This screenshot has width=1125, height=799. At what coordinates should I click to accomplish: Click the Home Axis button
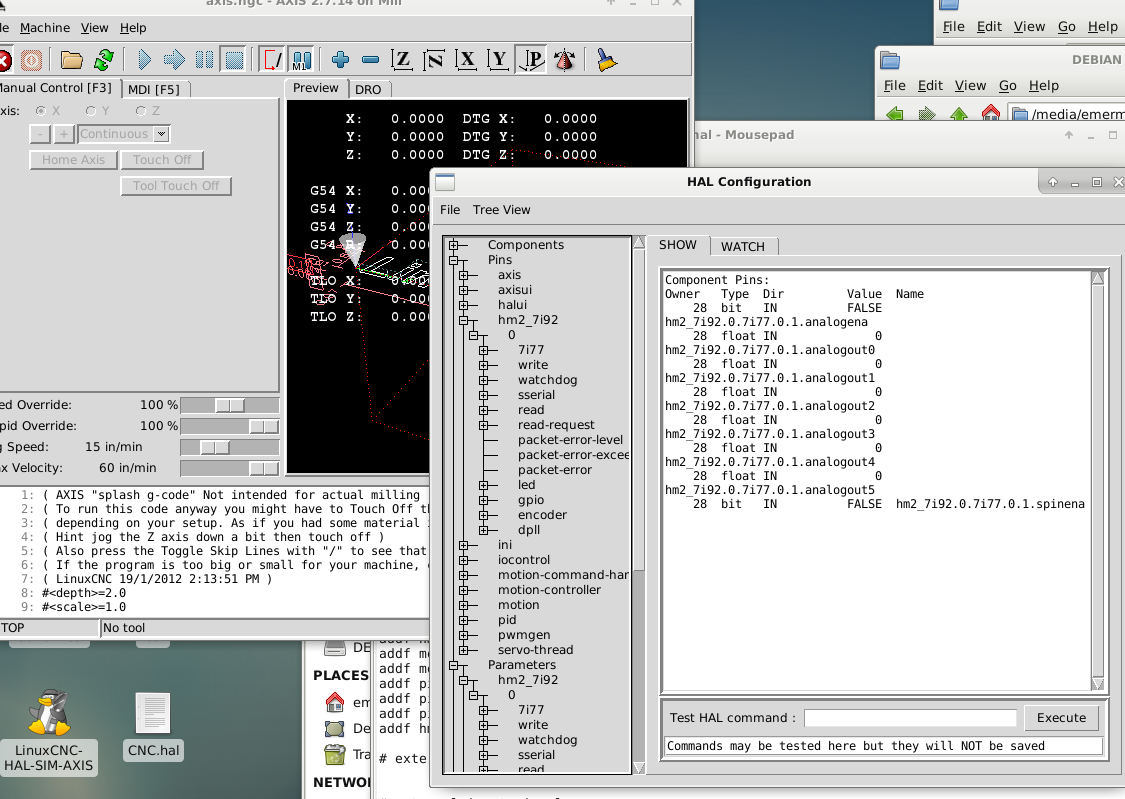pos(73,160)
